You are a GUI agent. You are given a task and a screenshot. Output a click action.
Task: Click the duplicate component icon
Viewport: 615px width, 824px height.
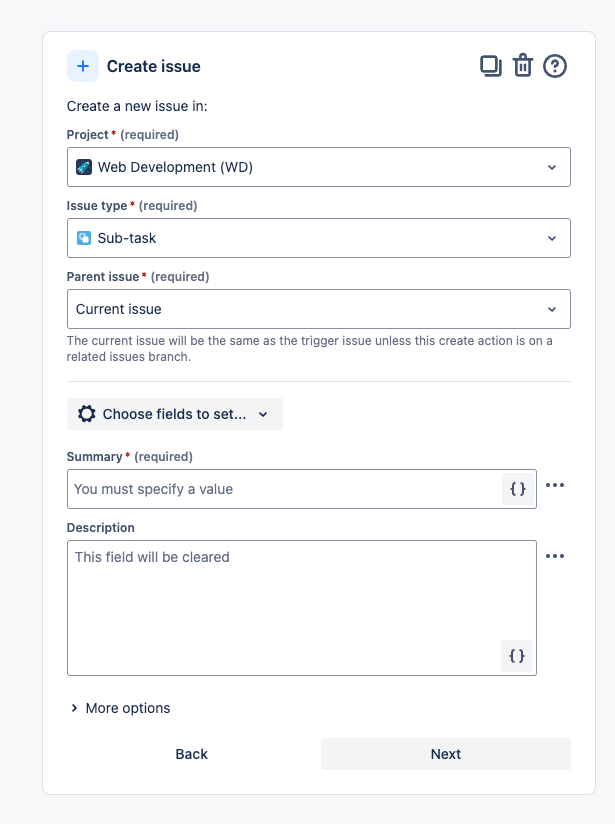[490, 66]
